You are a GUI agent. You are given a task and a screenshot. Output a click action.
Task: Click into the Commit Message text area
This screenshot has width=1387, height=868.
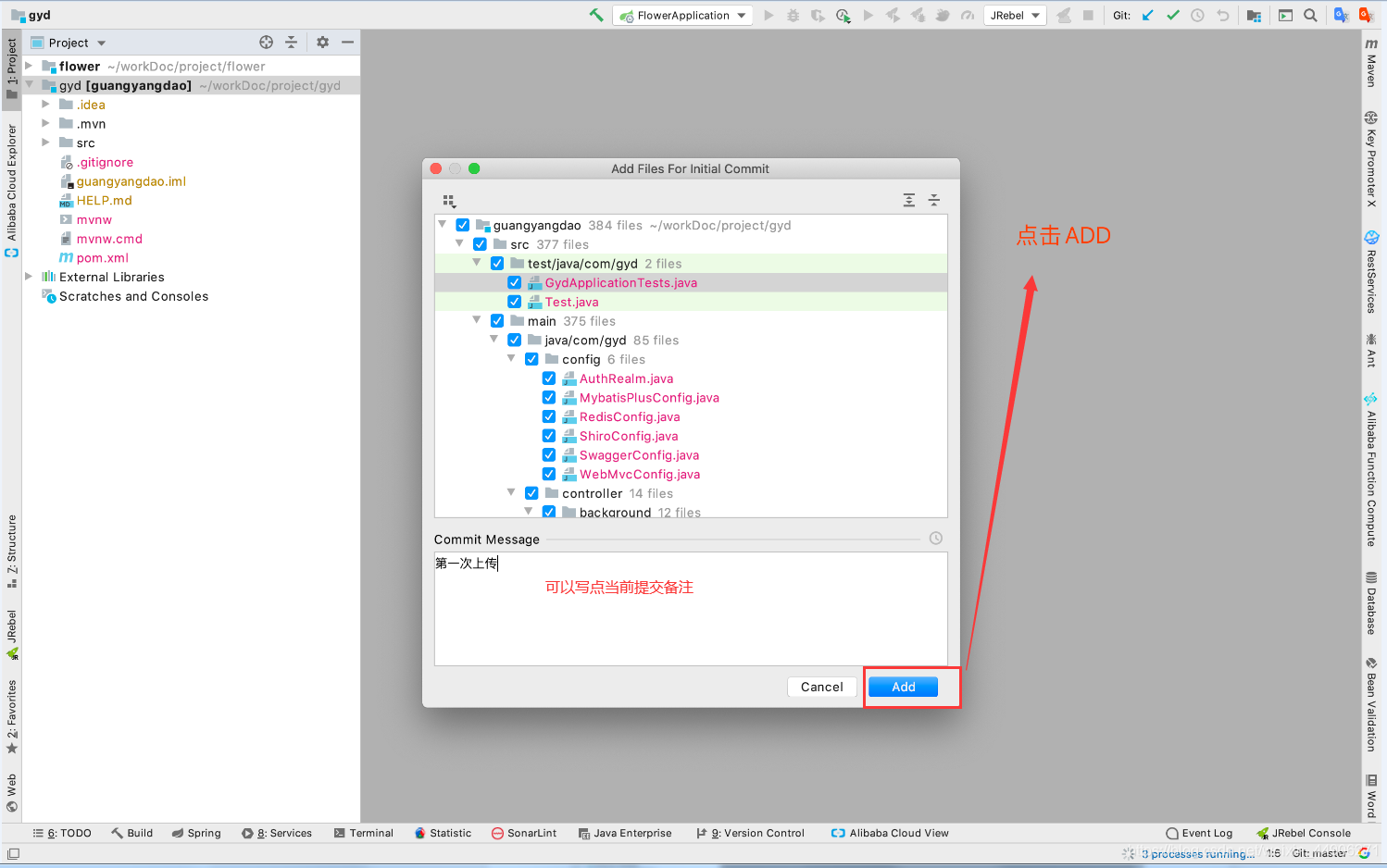click(691, 609)
